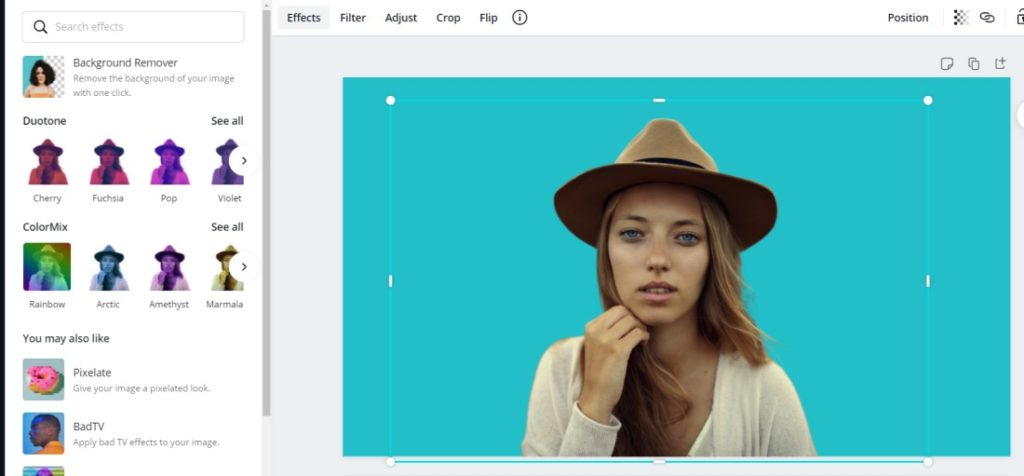The width and height of the screenshot is (1024, 476).
Task: Click the 'Duotone' section heading
Action: pos(44,121)
